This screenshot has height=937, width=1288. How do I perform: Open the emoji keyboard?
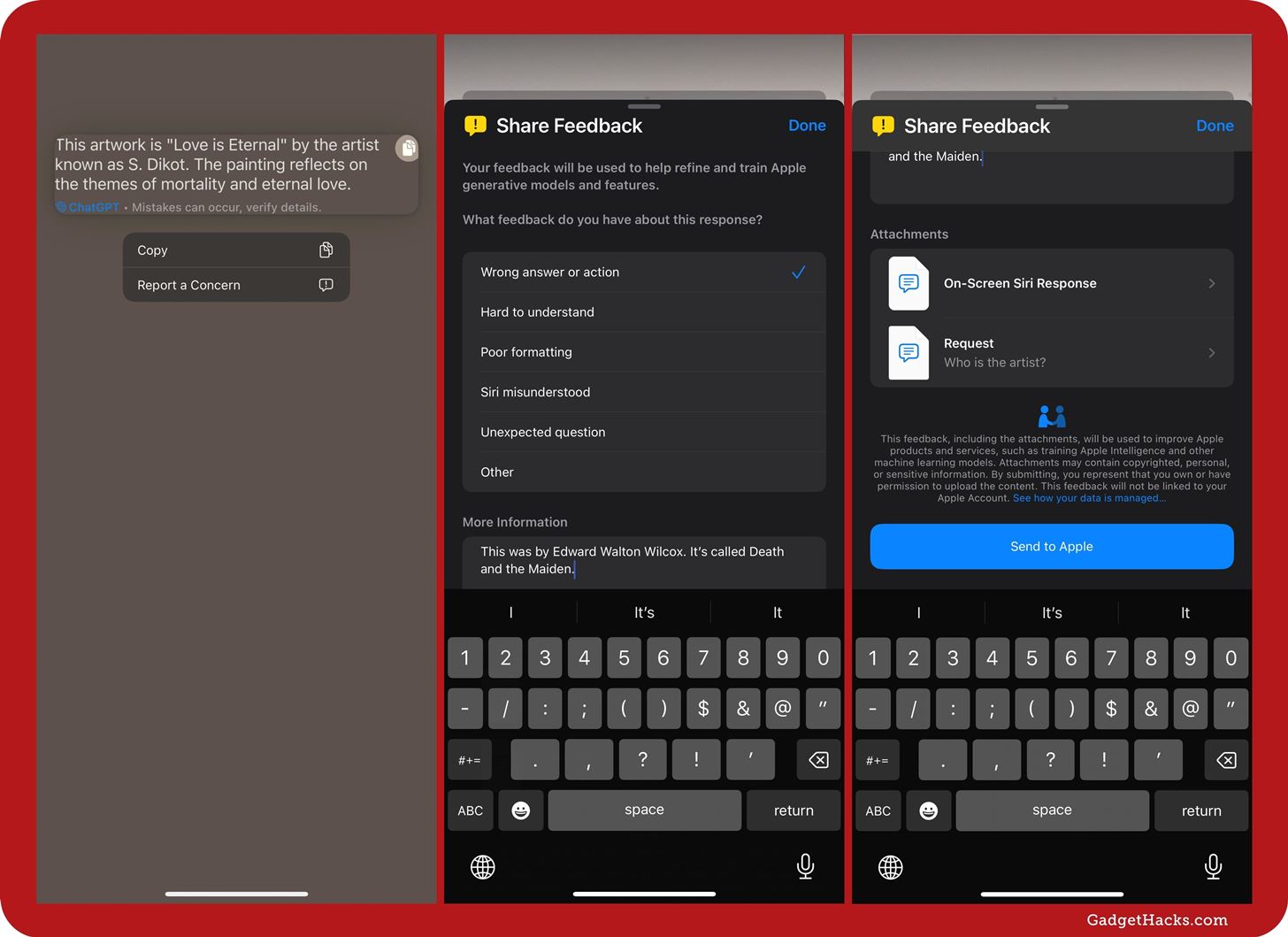tap(520, 810)
